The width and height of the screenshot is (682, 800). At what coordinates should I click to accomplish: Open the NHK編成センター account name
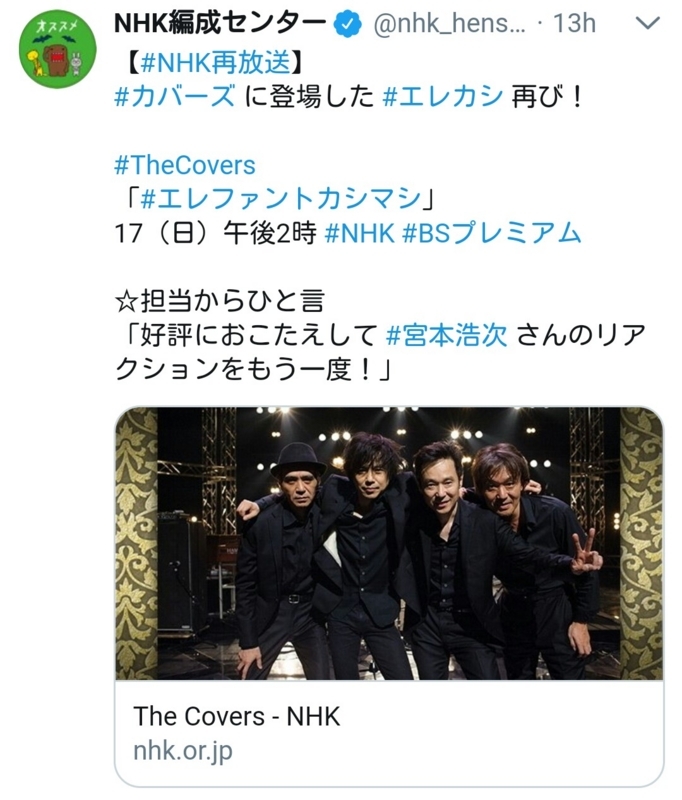pos(220,23)
